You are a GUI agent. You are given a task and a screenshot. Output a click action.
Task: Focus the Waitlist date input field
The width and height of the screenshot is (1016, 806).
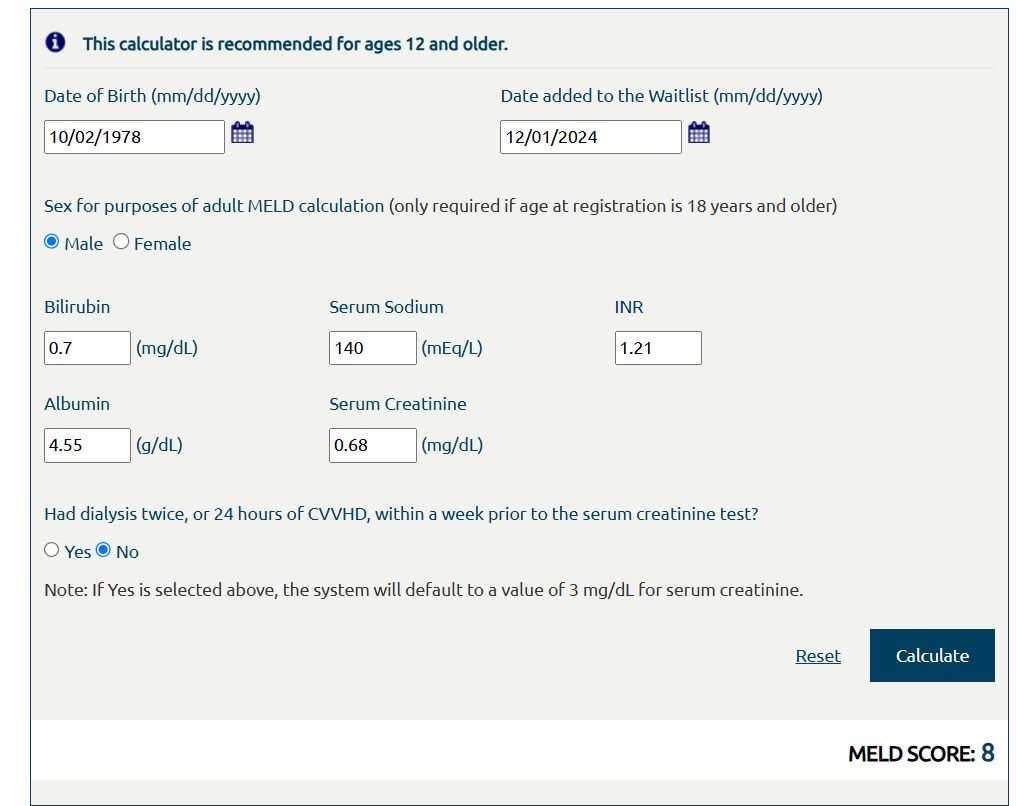pos(590,137)
